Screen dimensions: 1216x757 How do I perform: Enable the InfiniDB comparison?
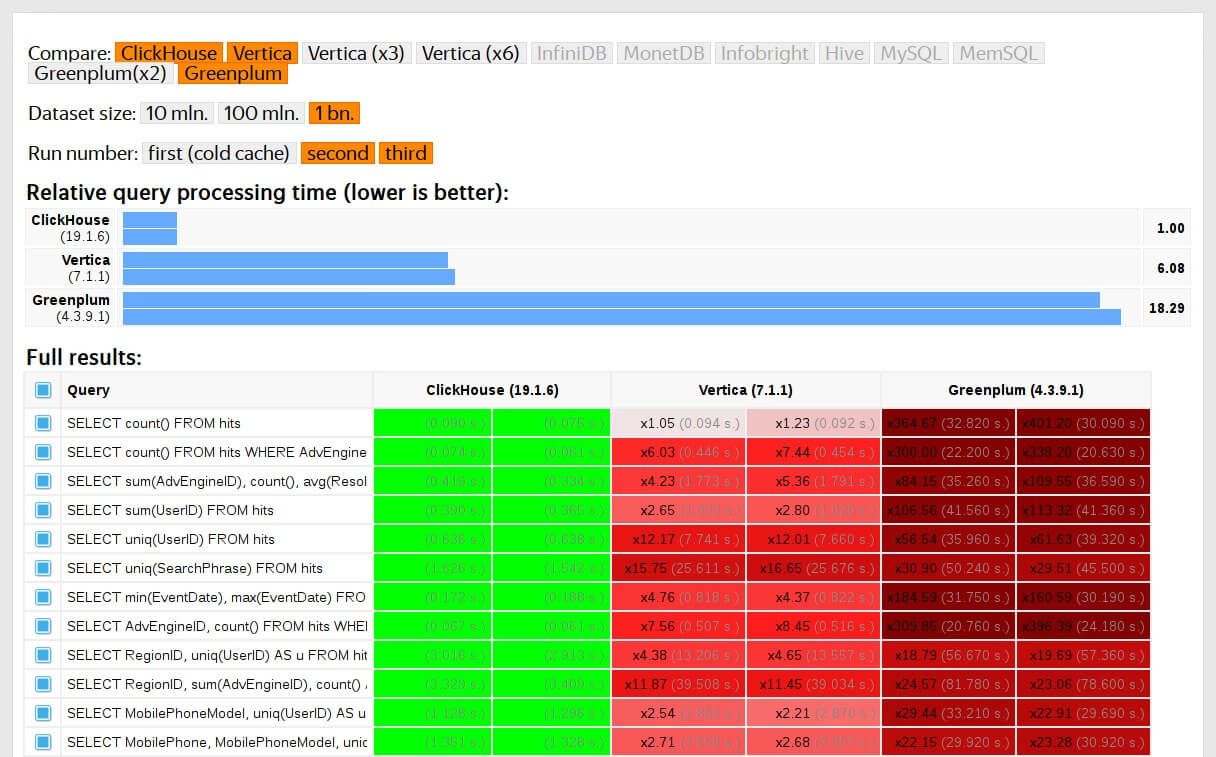(571, 53)
